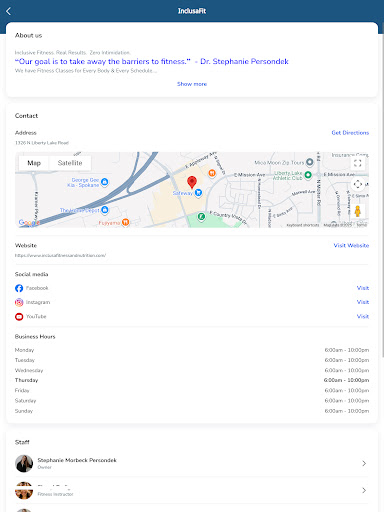Click the green golf marker on map

pos(201,217)
